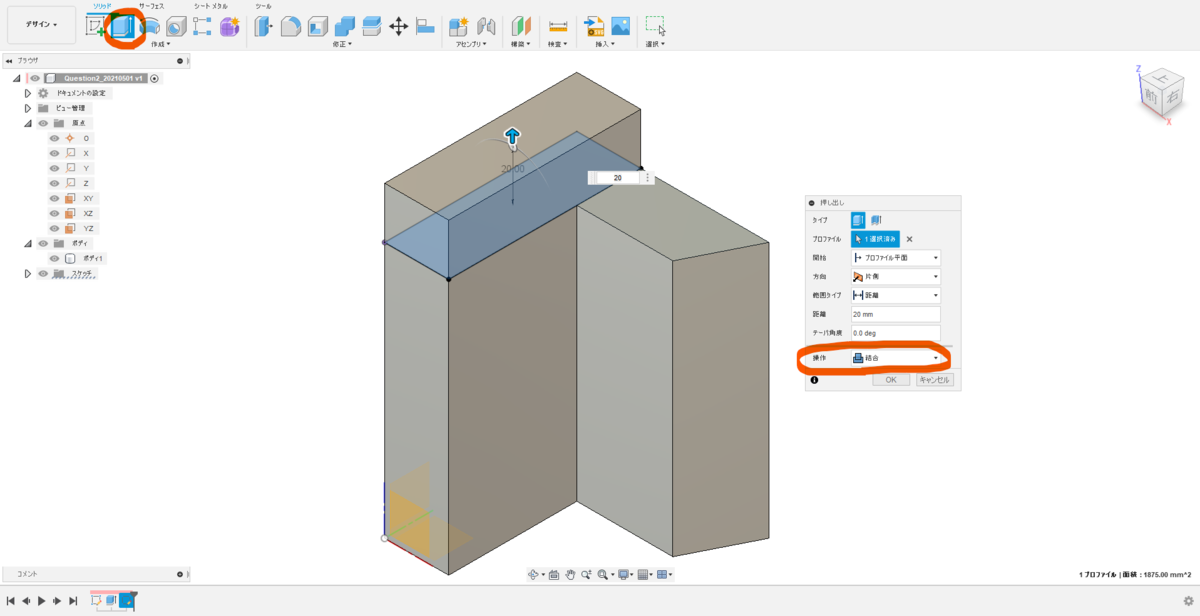1200x616 pixels.
Task: Clear the profile selection with X
Action: pos(909,239)
